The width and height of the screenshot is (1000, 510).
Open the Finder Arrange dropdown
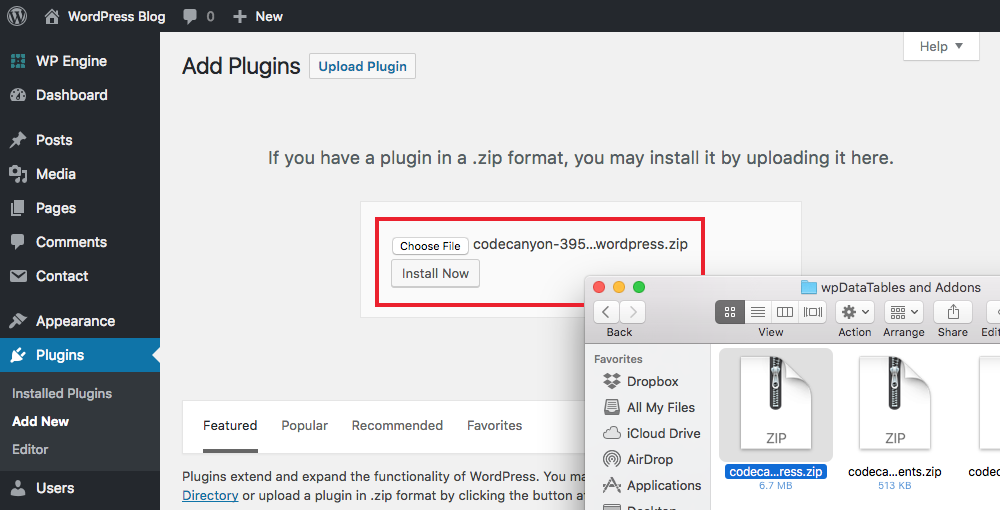(x=903, y=312)
